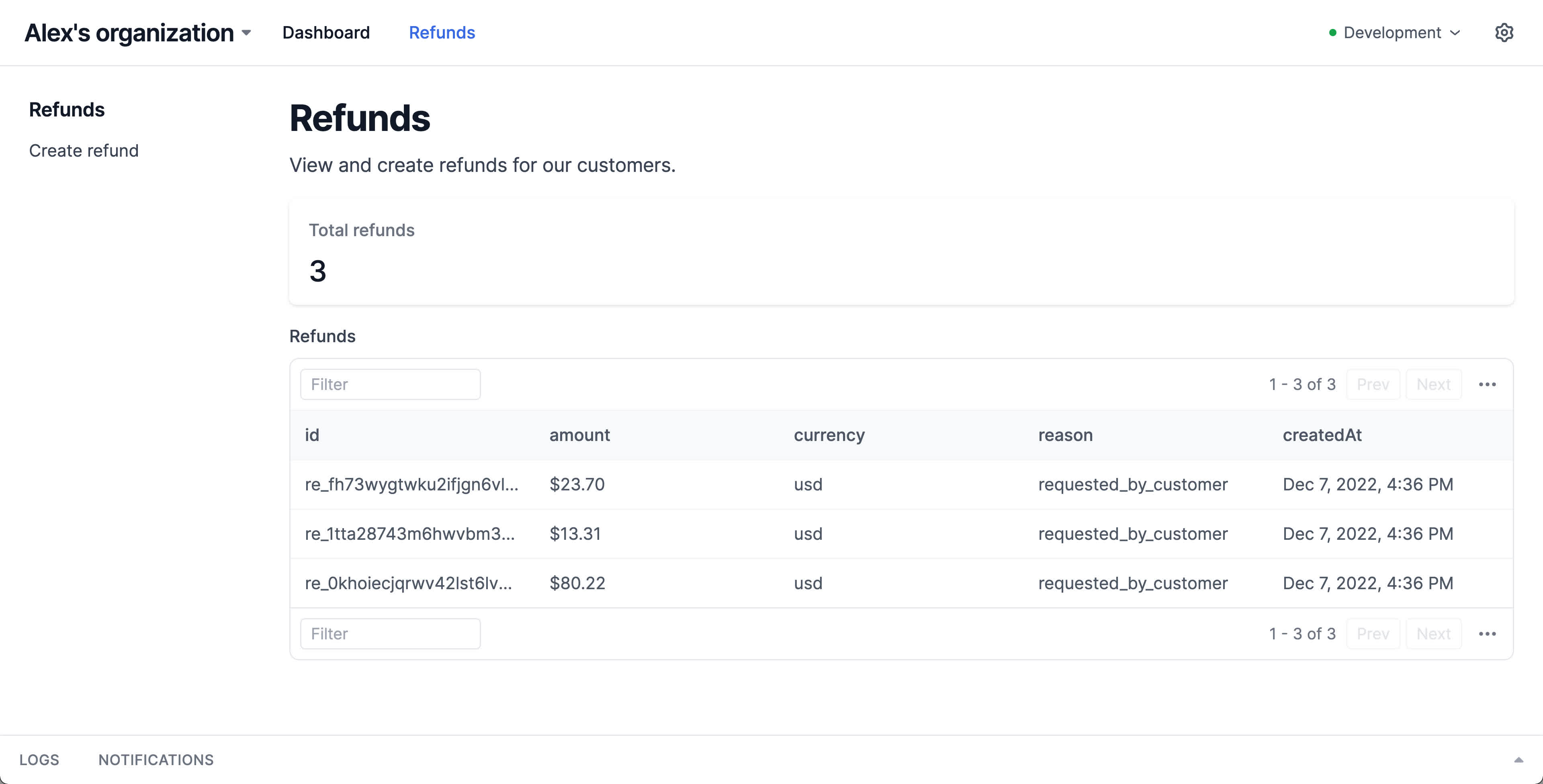The image size is (1543, 784).
Task: Open the settings gear icon
Action: pyautogui.click(x=1504, y=33)
